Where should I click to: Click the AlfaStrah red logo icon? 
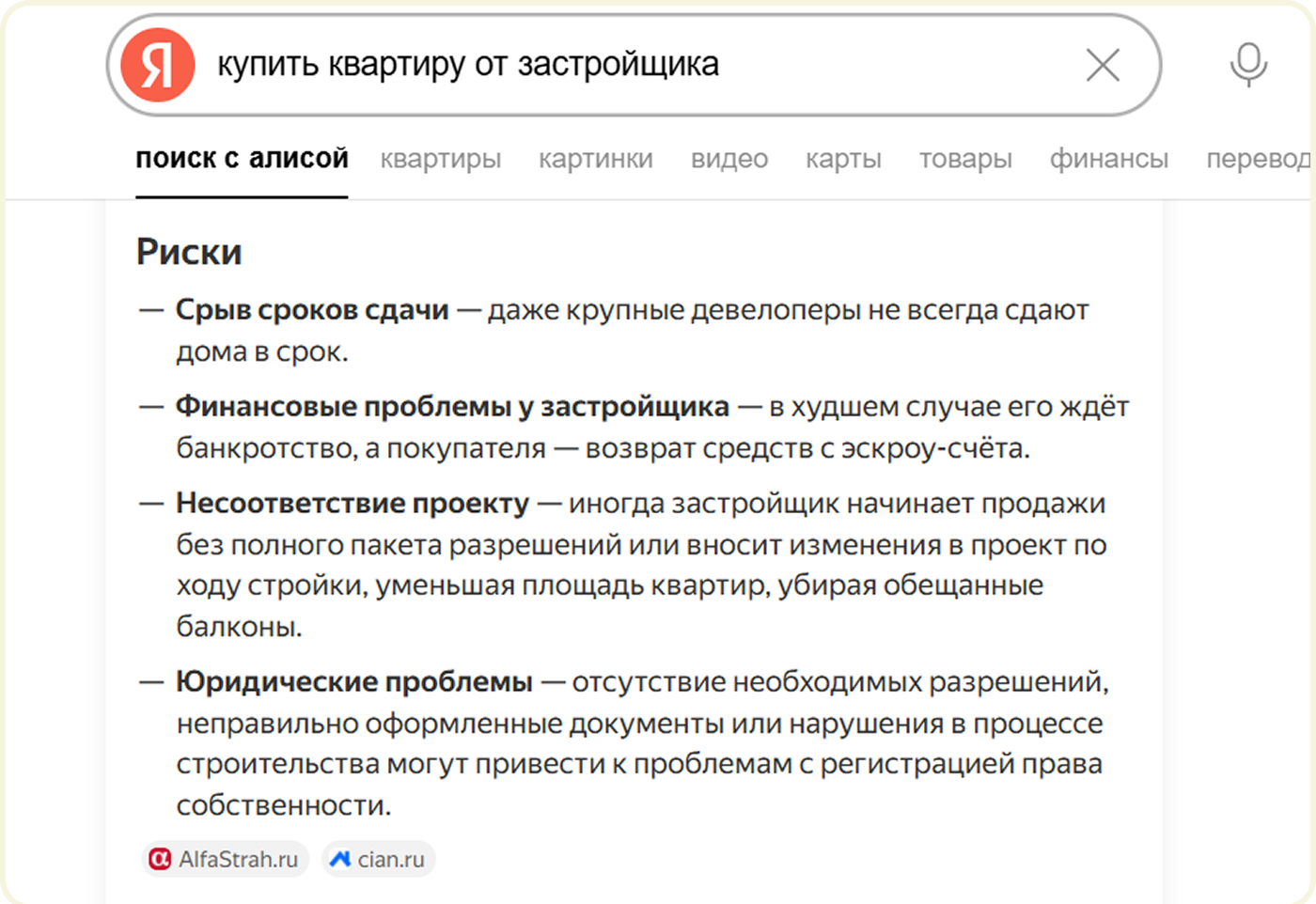[161, 859]
